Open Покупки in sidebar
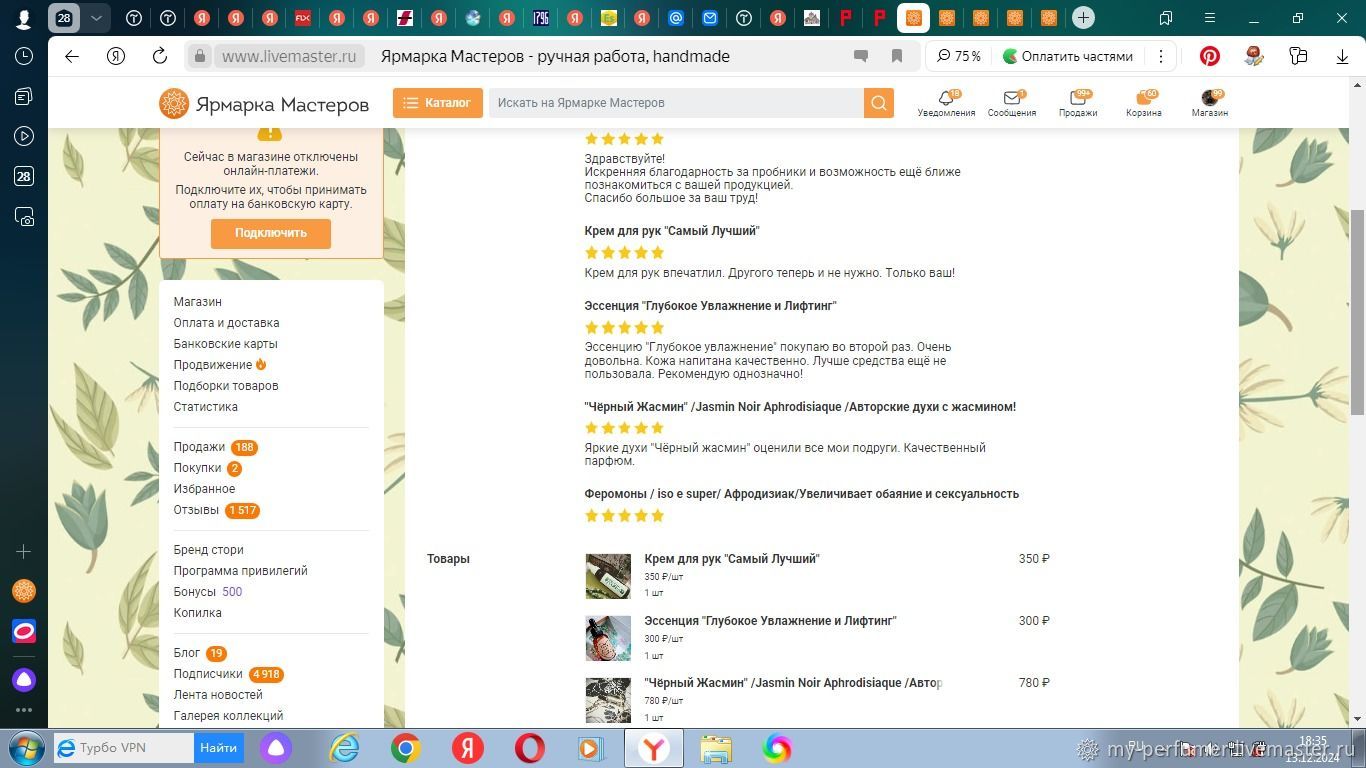 coord(207,468)
